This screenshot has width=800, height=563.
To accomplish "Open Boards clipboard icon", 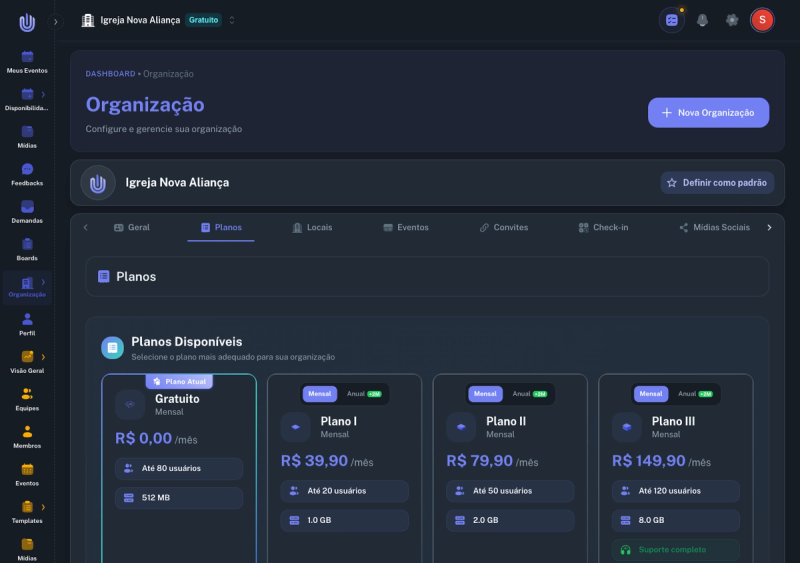I will [27, 244].
